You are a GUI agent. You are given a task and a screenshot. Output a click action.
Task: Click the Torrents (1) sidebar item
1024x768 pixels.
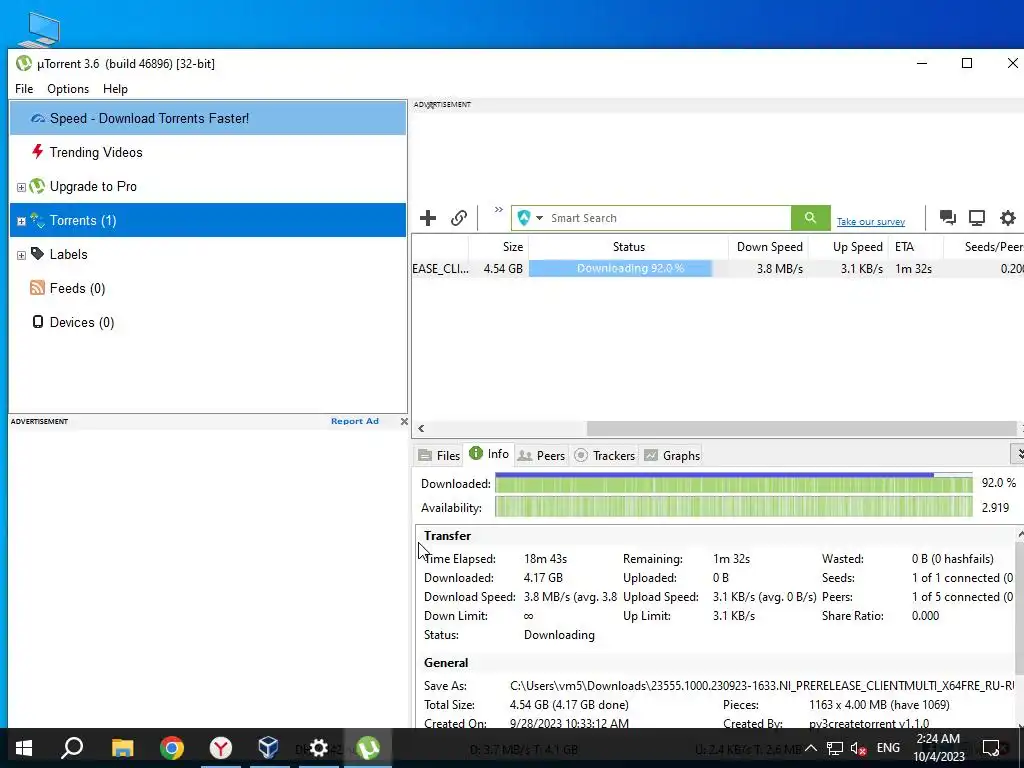click(x=208, y=220)
